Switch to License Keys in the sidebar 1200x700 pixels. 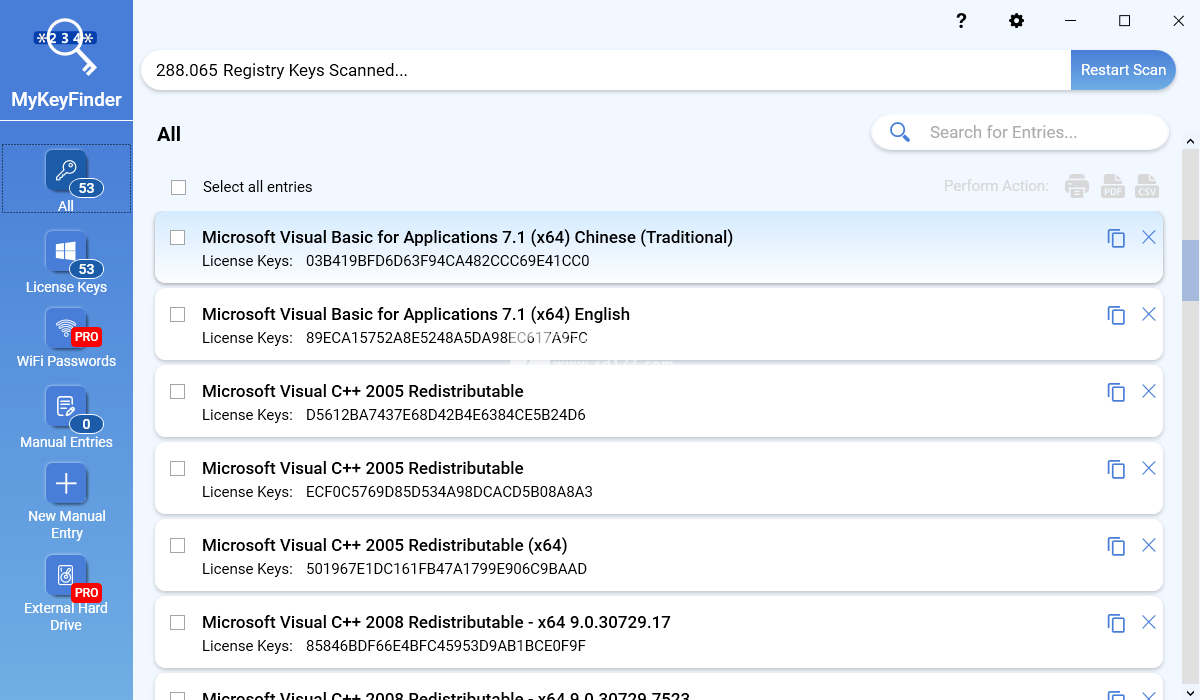point(66,262)
